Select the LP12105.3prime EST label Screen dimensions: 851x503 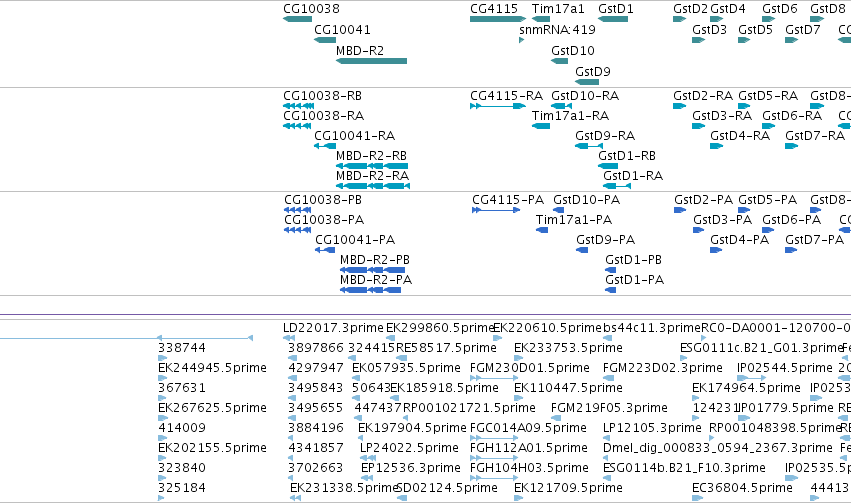(x=652, y=429)
